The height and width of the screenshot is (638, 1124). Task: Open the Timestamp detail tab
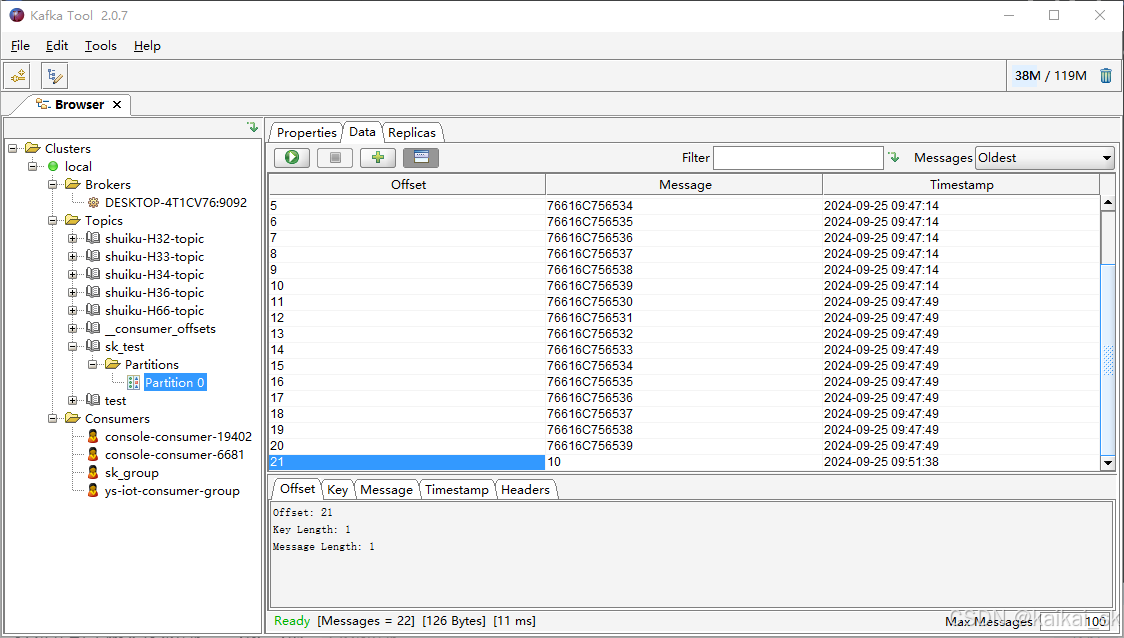457,490
